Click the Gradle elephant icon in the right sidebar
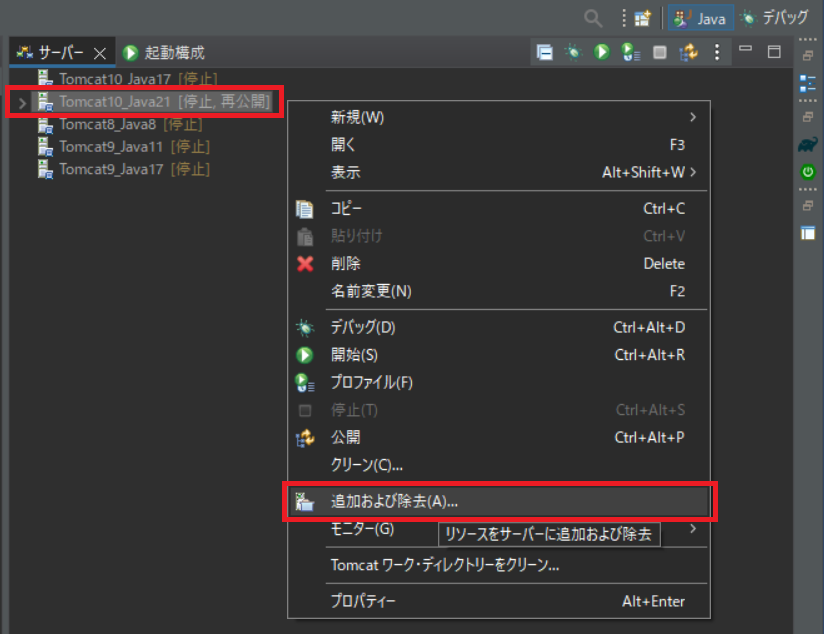This screenshot has width=824, height=634. coord(808,145)
